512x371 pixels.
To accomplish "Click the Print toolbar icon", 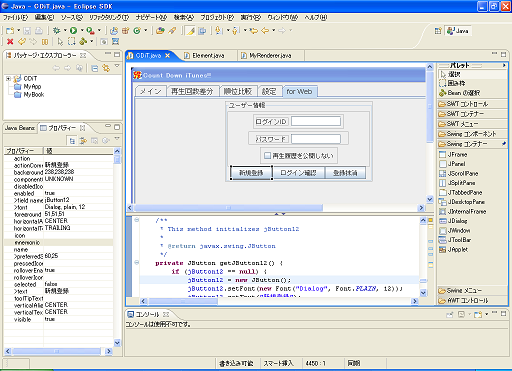I will coord(39,31).
